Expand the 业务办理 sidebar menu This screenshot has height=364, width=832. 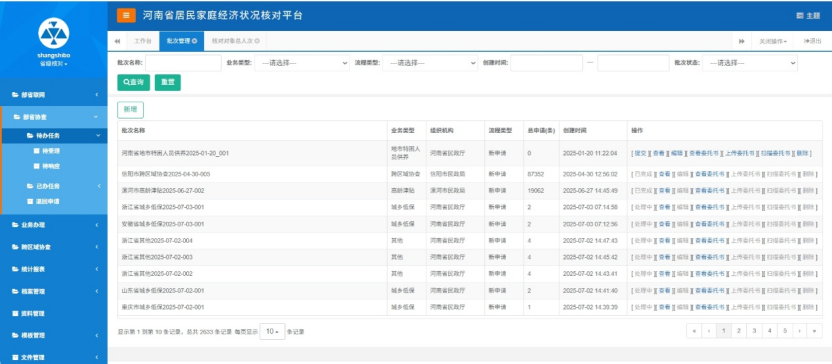pyautogui.click(x=54, y=225)
